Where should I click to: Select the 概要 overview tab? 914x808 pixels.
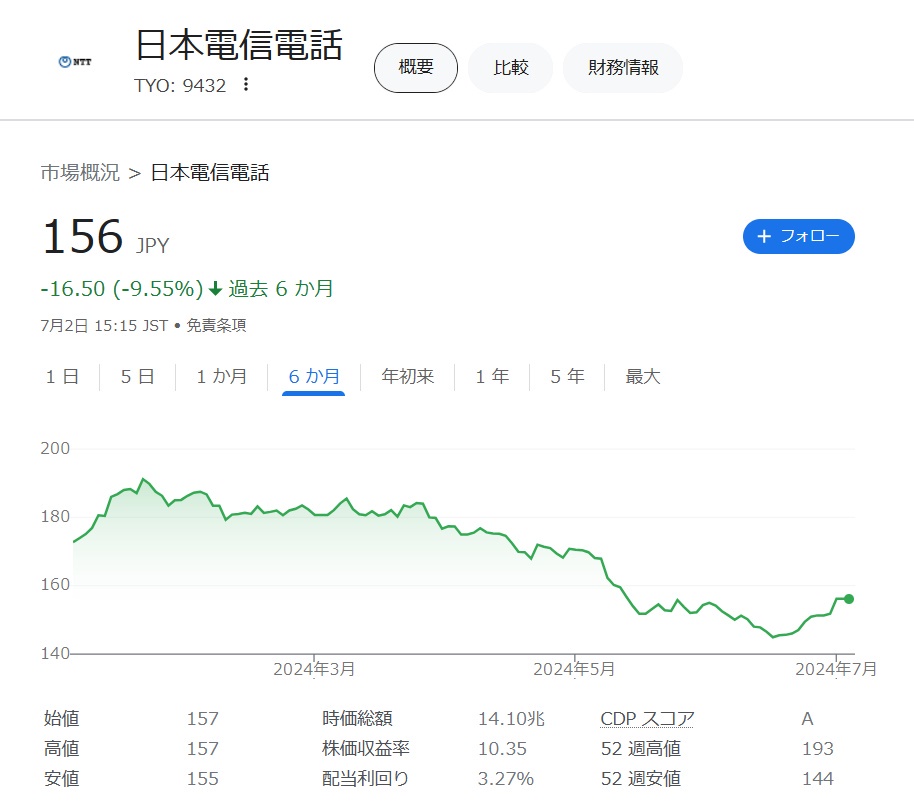coord(416,68)
